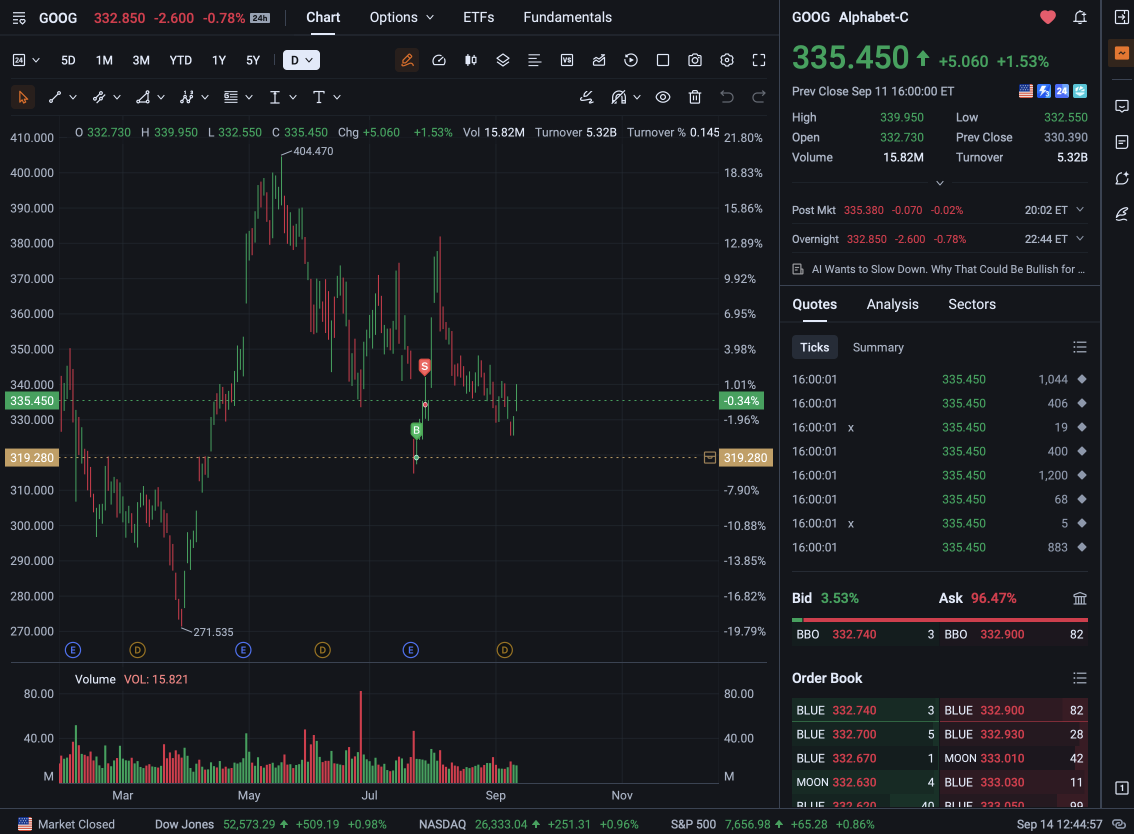Select the Ticks view button
1134x834 pixels.
pos(814,347)
